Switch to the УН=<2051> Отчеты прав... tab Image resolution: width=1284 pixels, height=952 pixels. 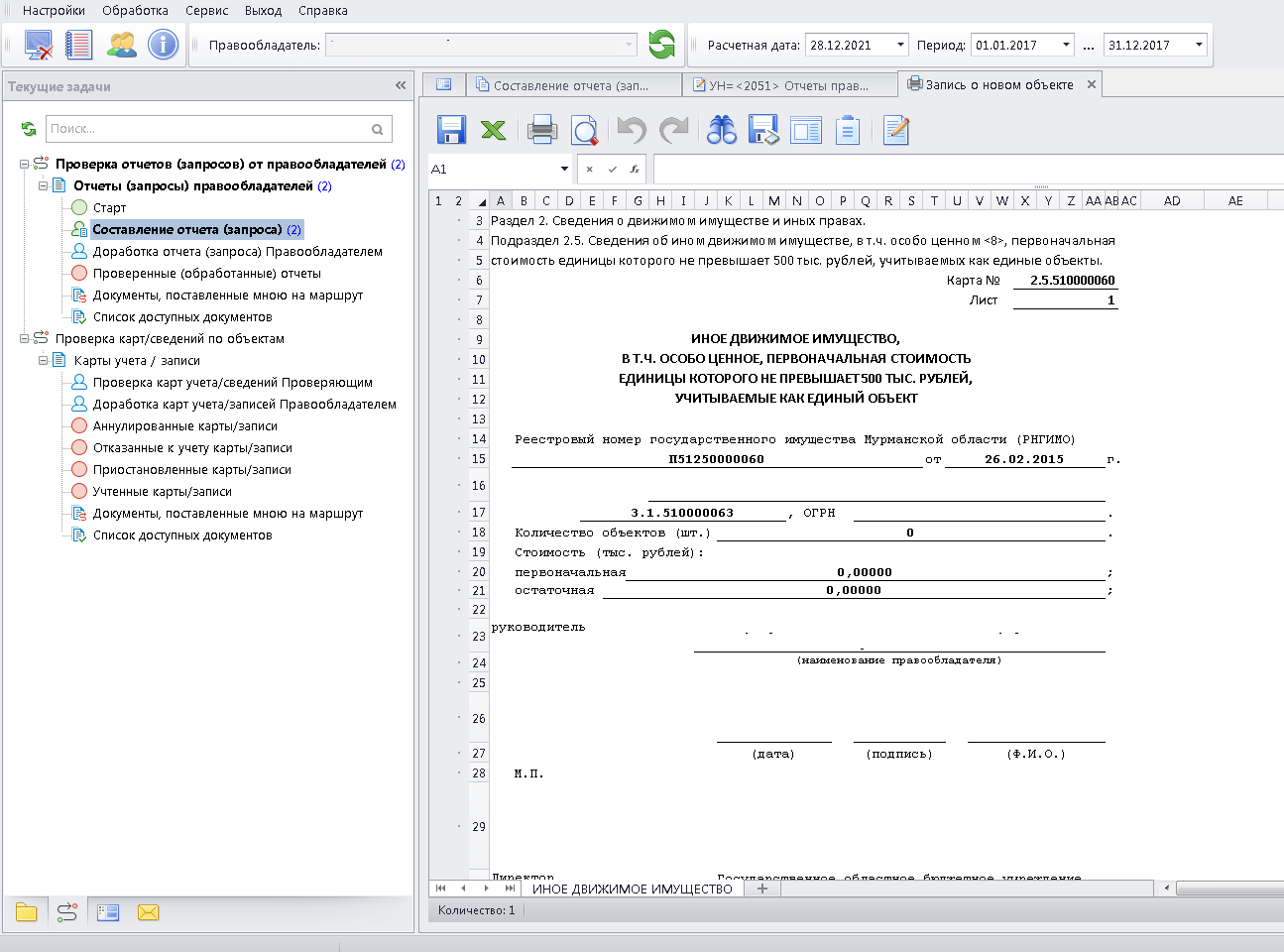(x=789, y=85)
